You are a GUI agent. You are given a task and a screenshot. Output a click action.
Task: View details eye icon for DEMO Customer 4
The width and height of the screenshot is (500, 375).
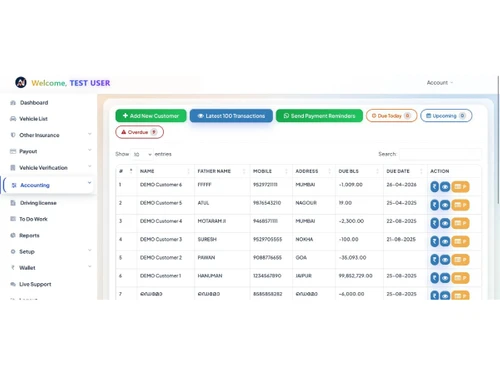tap(445, 223)
